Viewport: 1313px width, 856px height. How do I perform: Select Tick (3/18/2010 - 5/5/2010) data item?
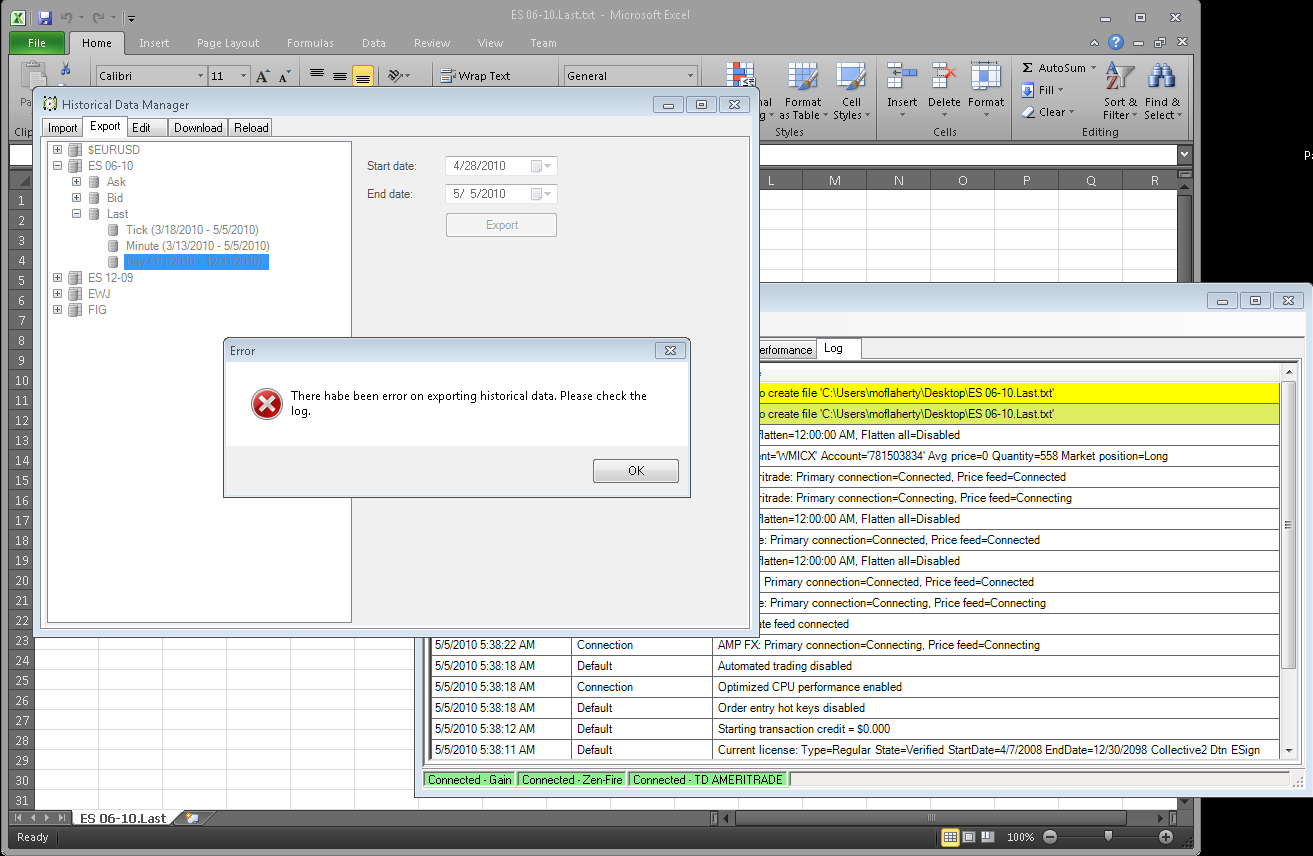click(192, 230)
